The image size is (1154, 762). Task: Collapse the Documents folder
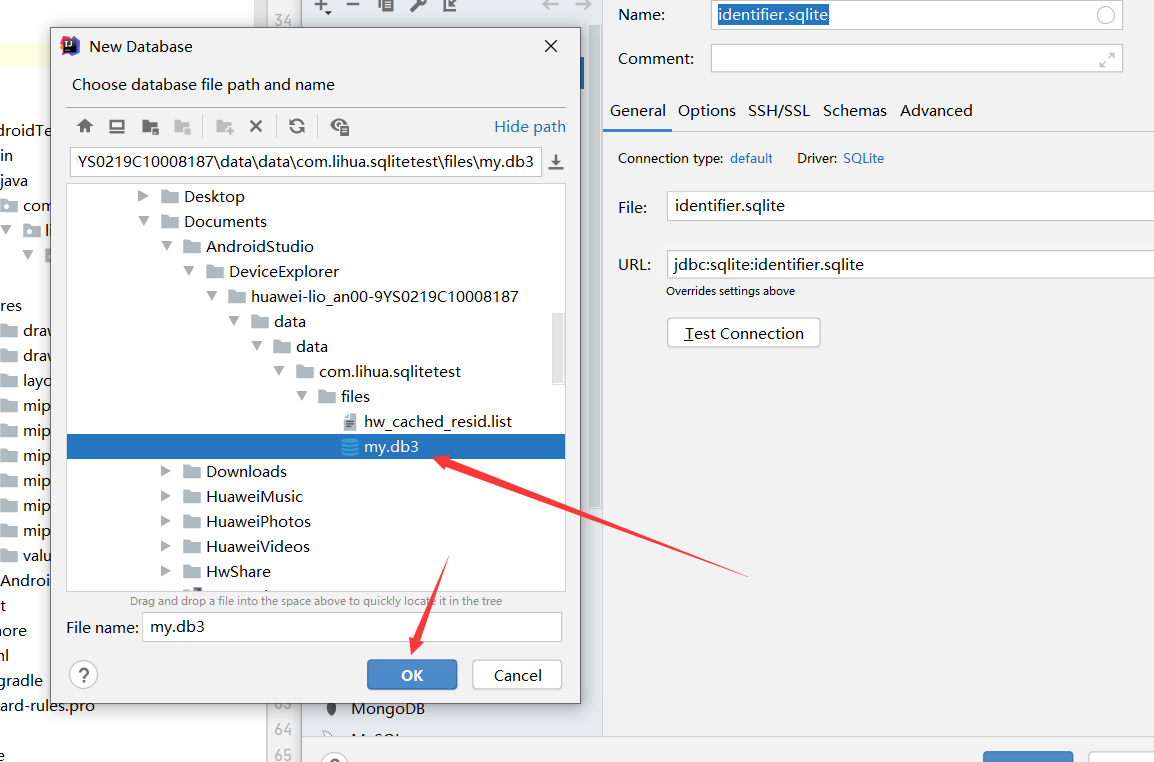click(143, 221)
